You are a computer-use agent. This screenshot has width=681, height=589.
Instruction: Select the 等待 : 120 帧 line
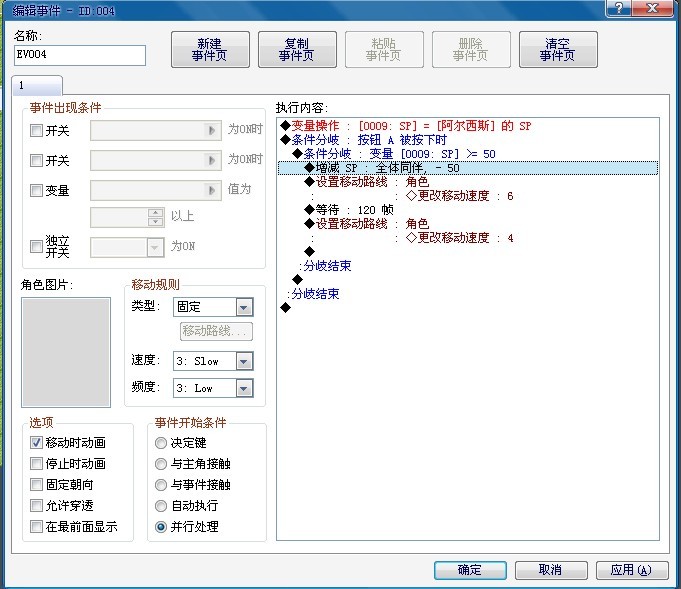tap(468, 210)
